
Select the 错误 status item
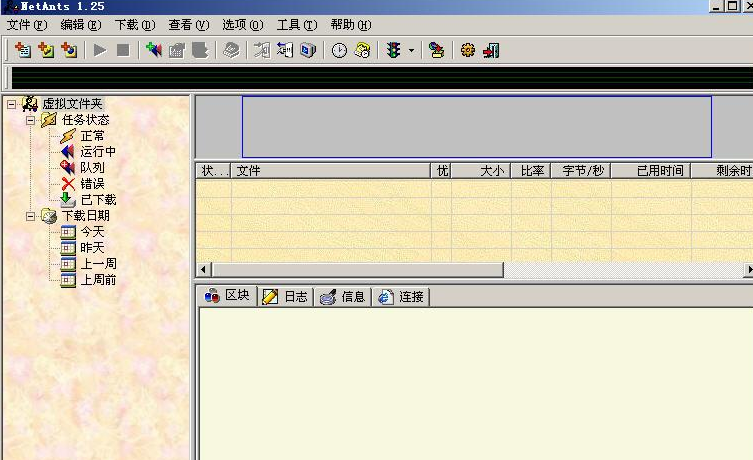coord(92,184)
